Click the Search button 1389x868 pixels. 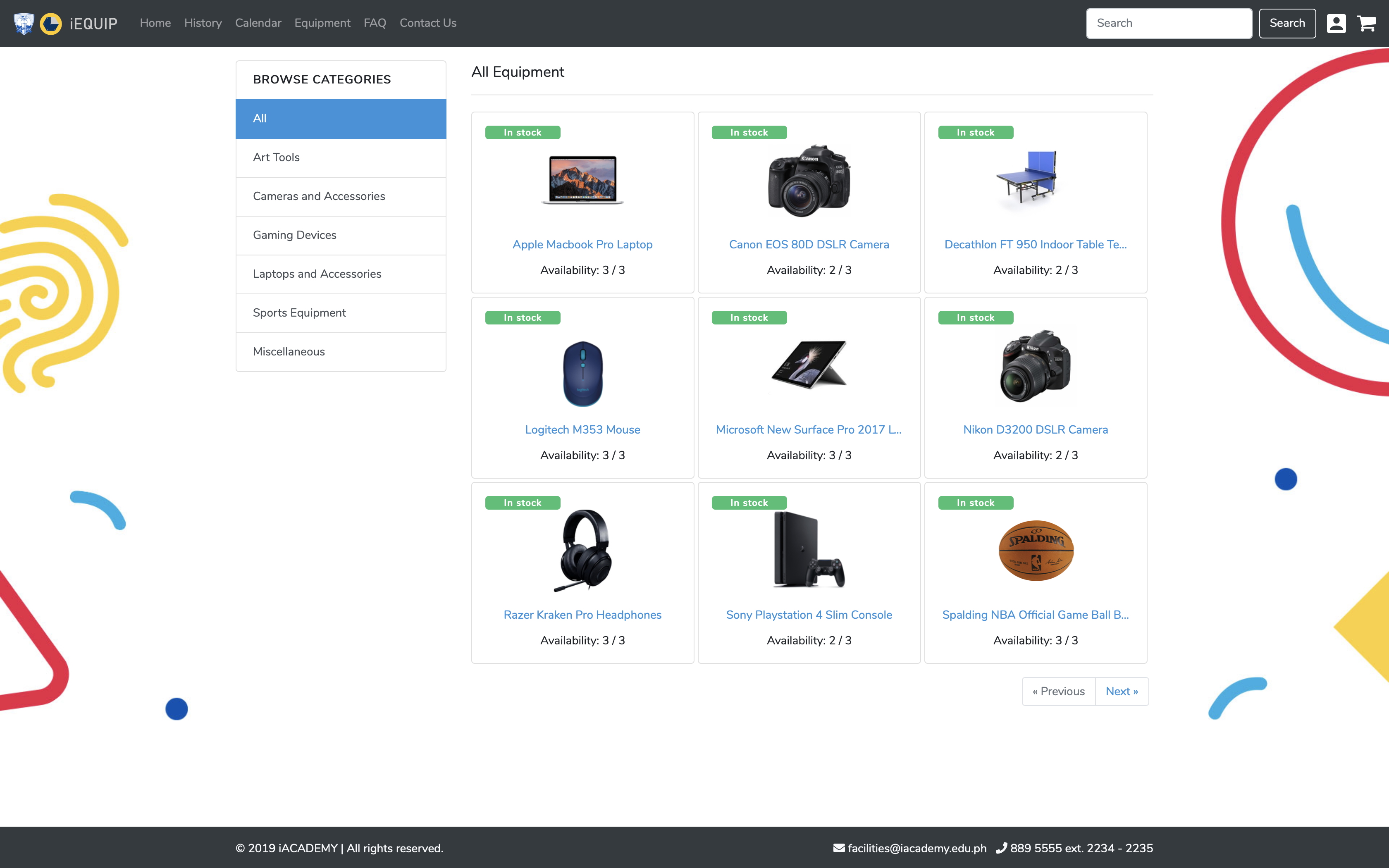tap(1287, 24)
